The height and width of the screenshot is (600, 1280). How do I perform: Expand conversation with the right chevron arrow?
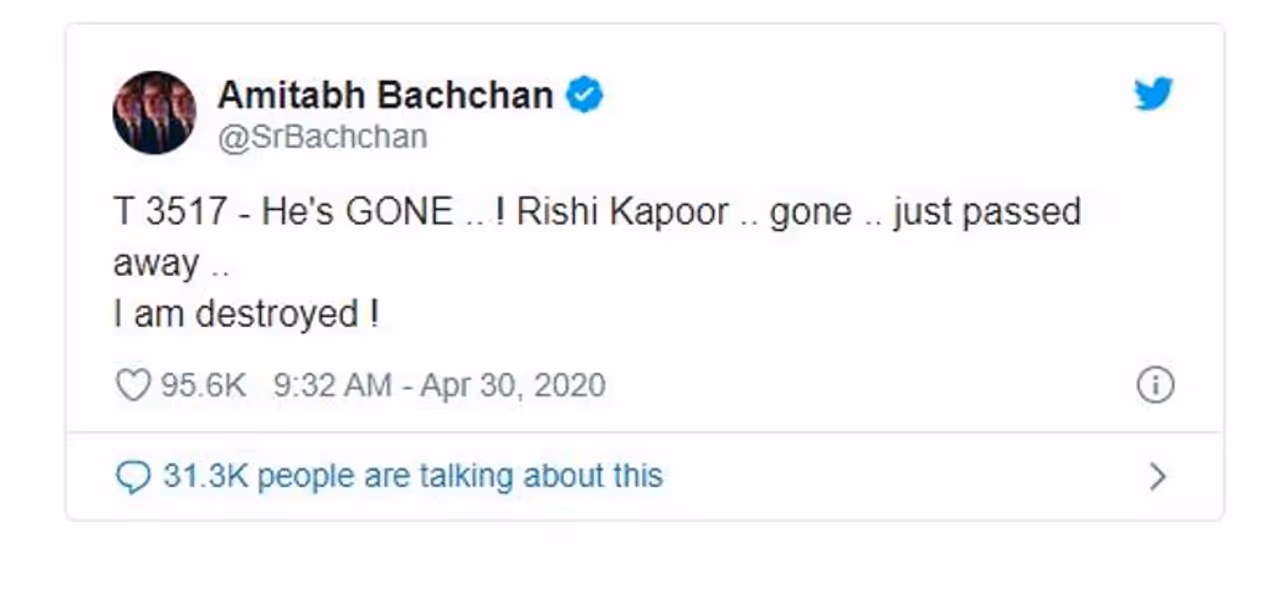[1158, 477]
